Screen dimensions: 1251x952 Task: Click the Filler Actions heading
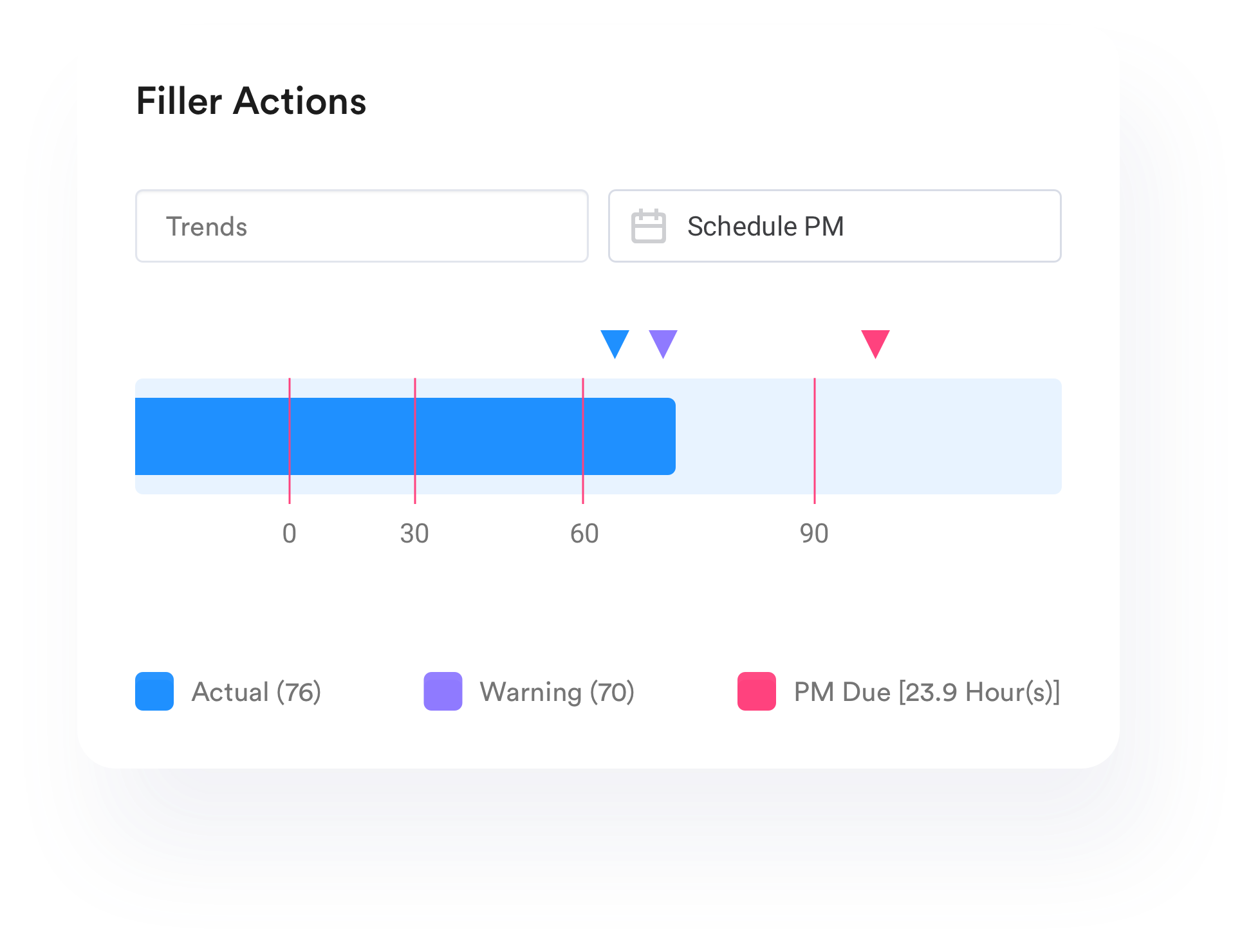click(x=251, y=101)
